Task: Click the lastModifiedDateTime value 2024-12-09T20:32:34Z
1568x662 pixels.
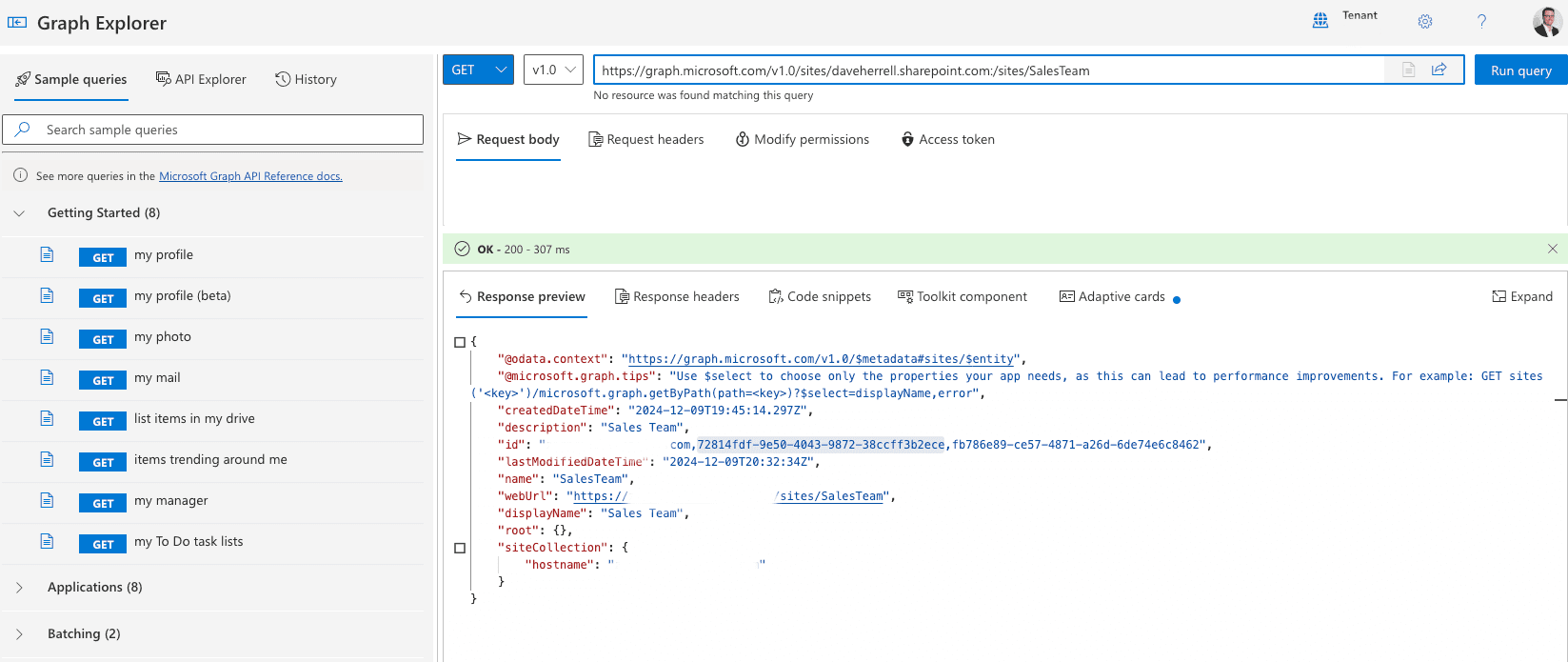Action: tap(741, 462)
